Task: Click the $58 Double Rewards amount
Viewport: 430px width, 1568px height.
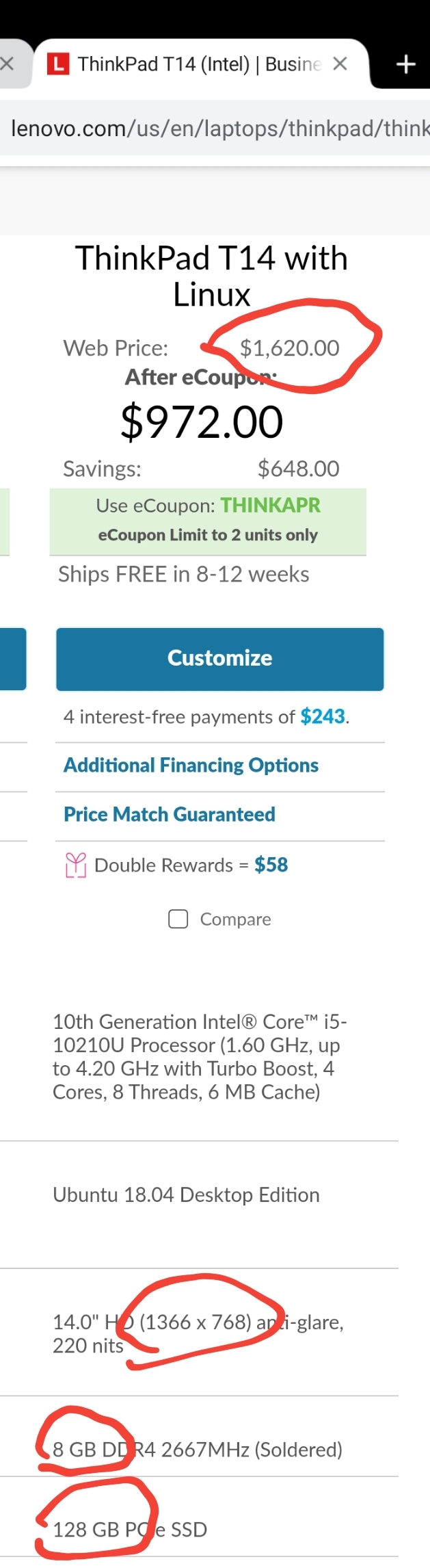Action: 271,865
